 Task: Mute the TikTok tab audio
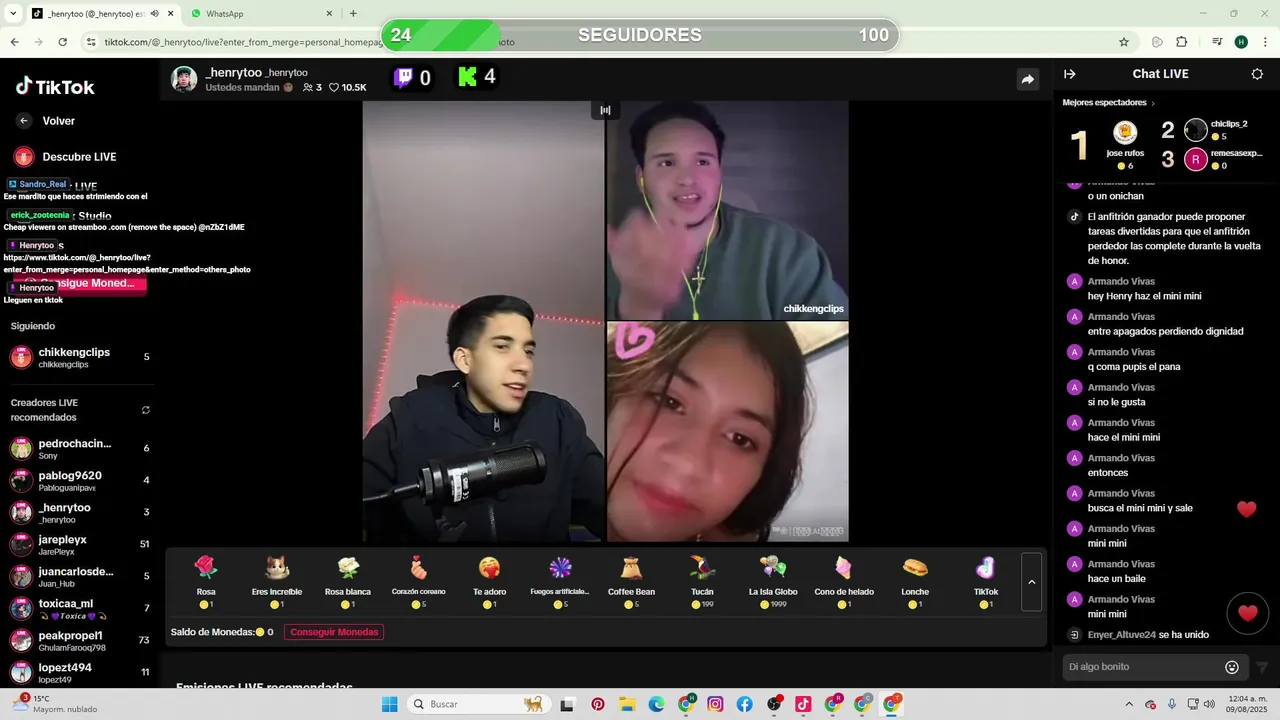(154, 14)
